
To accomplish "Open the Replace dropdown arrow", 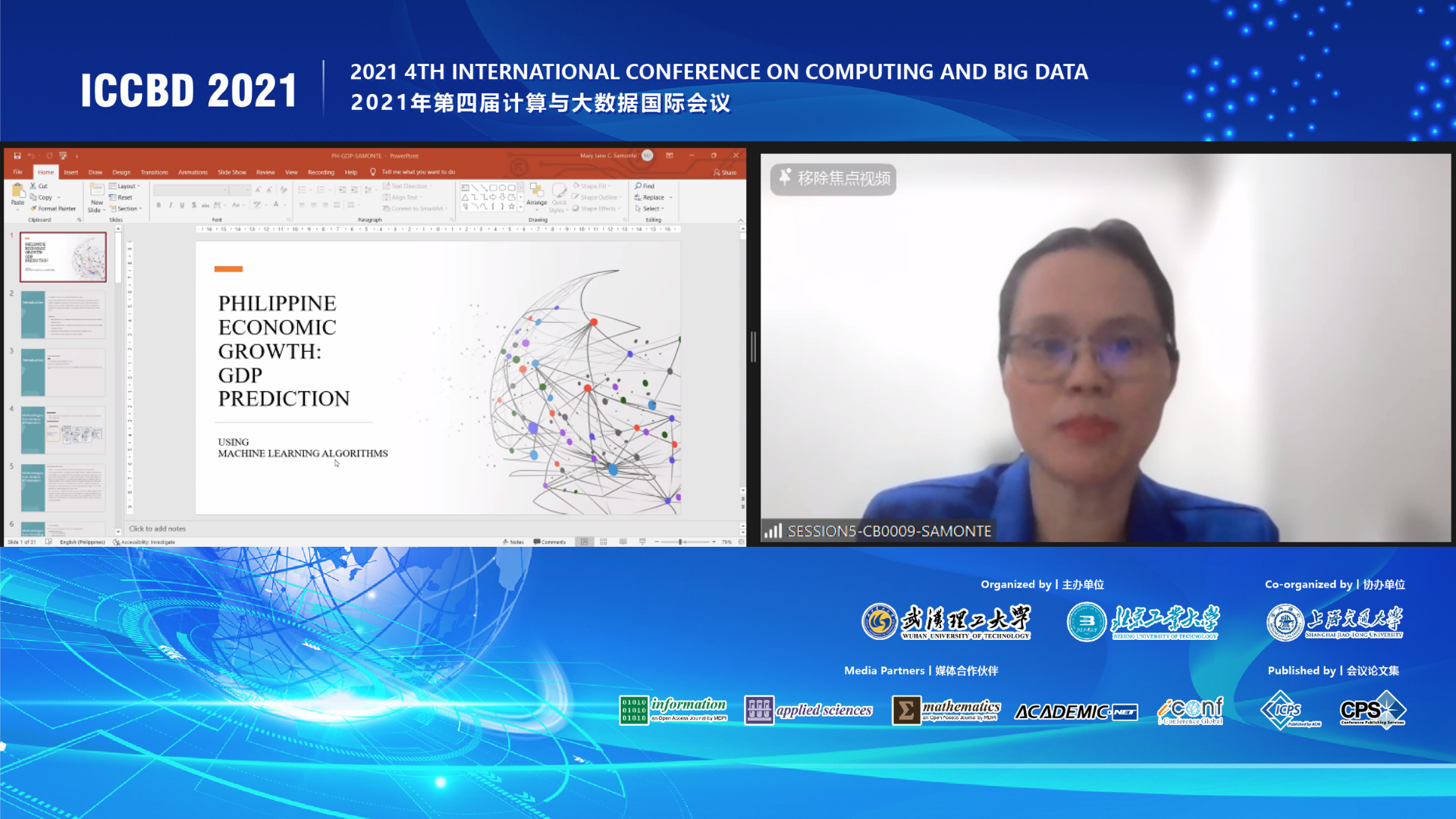I will click(x=671, y=197).
